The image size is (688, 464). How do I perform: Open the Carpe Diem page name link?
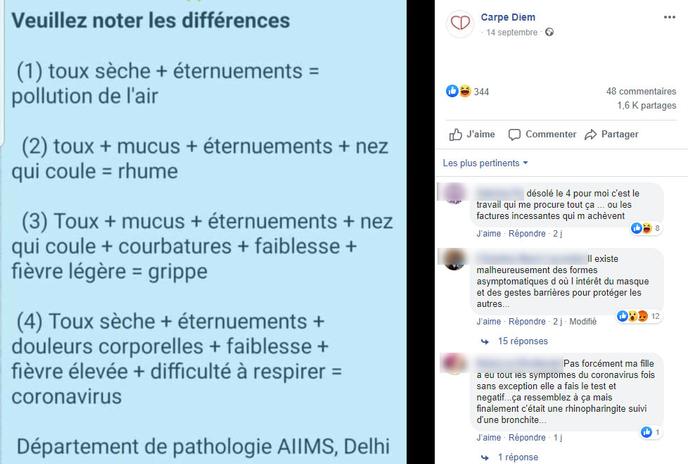pos(508,17)
